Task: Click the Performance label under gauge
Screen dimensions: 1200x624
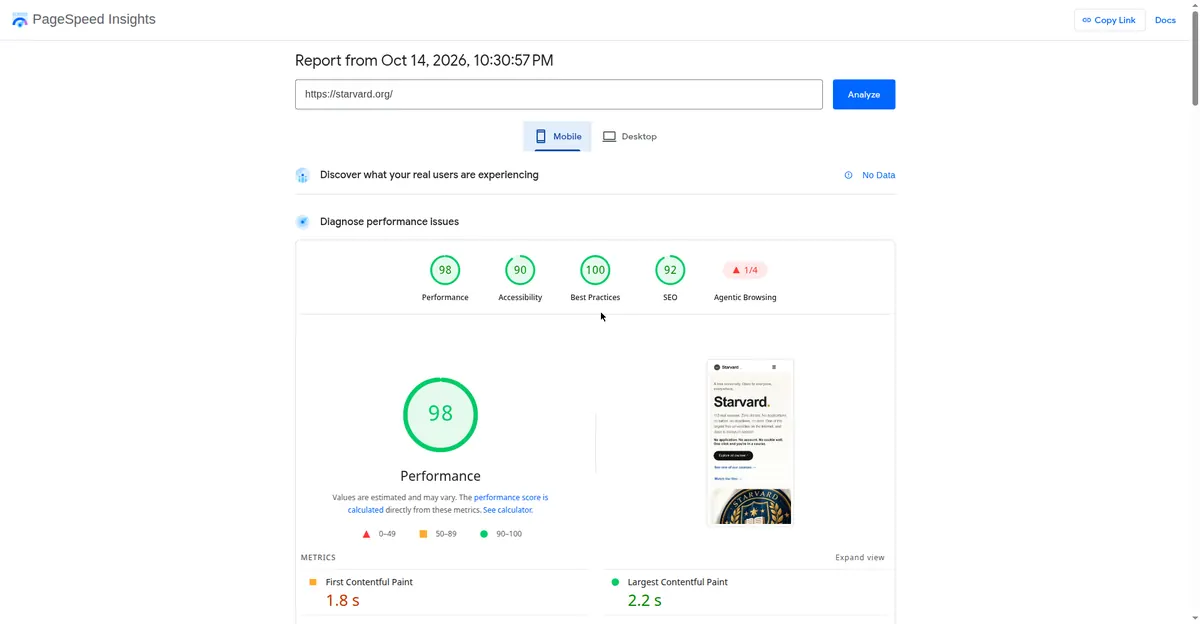Action: coord(445,297)
